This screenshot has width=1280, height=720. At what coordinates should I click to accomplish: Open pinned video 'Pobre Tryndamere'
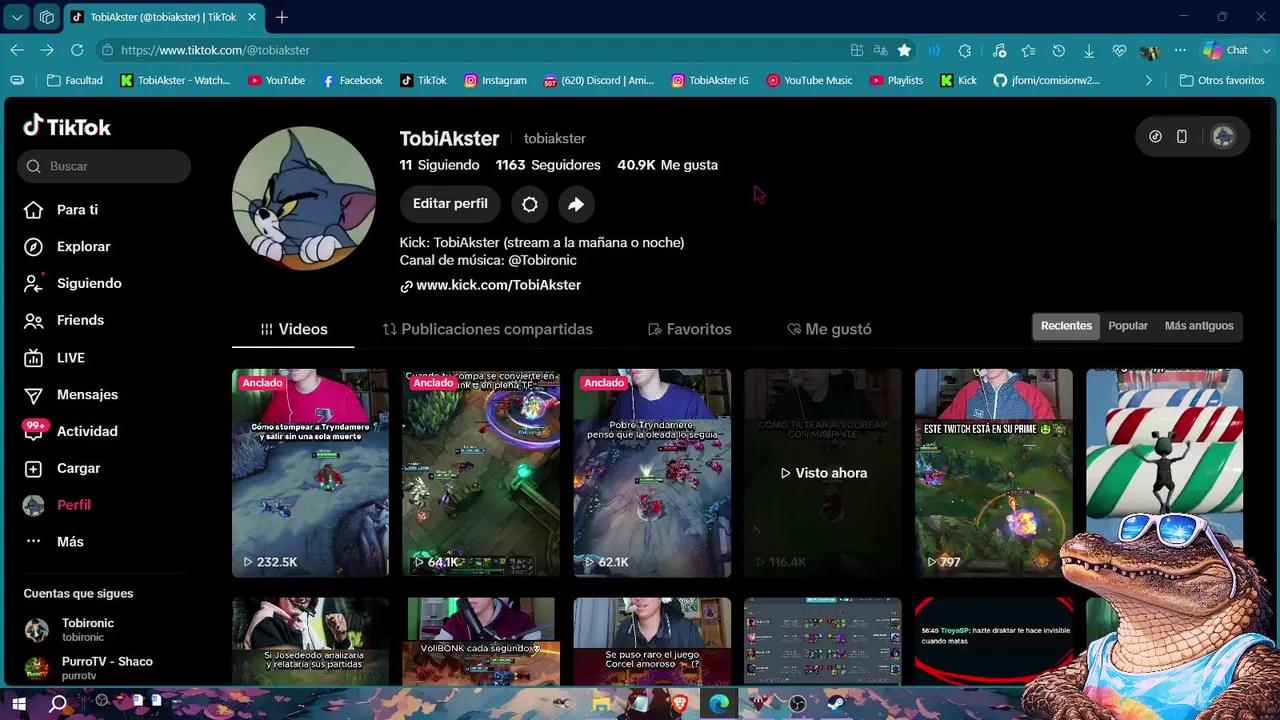click(x=652, y=473)
